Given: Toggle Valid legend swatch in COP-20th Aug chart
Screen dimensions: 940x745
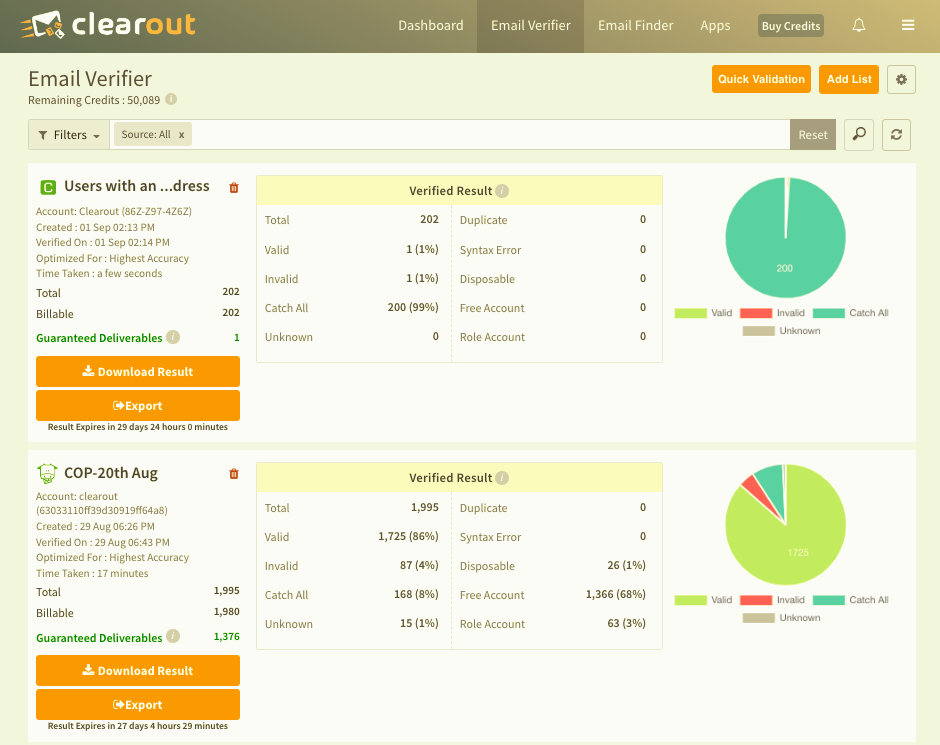Looking at the screenshot, I should click(x=691, y=600).
